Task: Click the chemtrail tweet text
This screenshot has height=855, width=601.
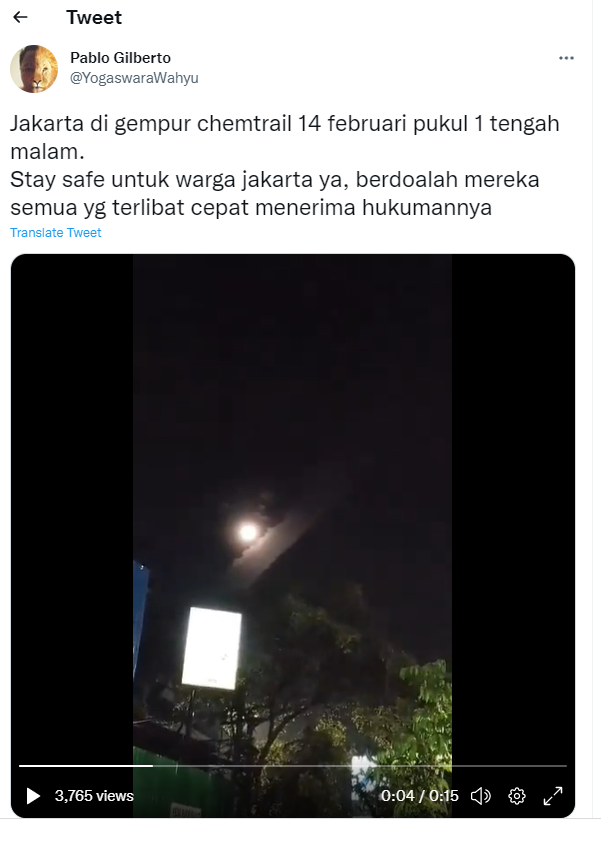Action: pos(285,165)
